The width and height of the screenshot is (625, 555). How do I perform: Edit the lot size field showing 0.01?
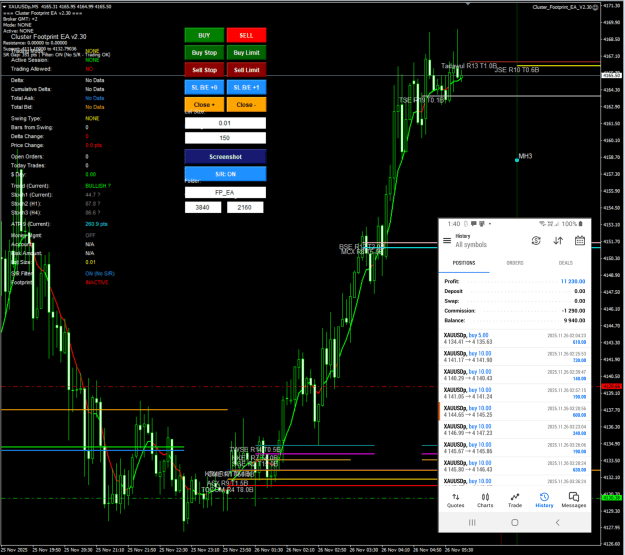coord(225,123)
